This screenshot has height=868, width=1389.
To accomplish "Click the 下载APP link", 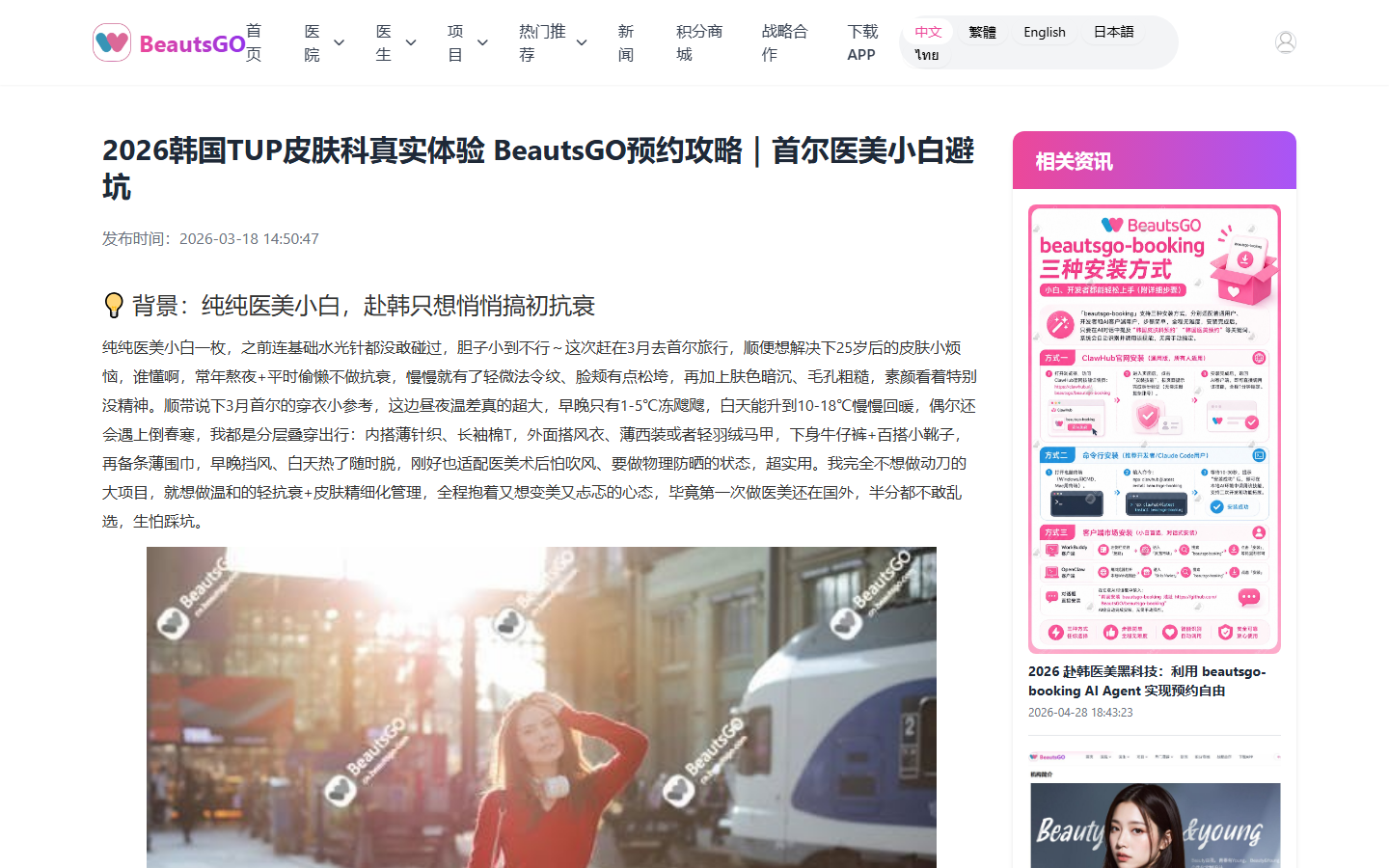I will tap(862, 42).
